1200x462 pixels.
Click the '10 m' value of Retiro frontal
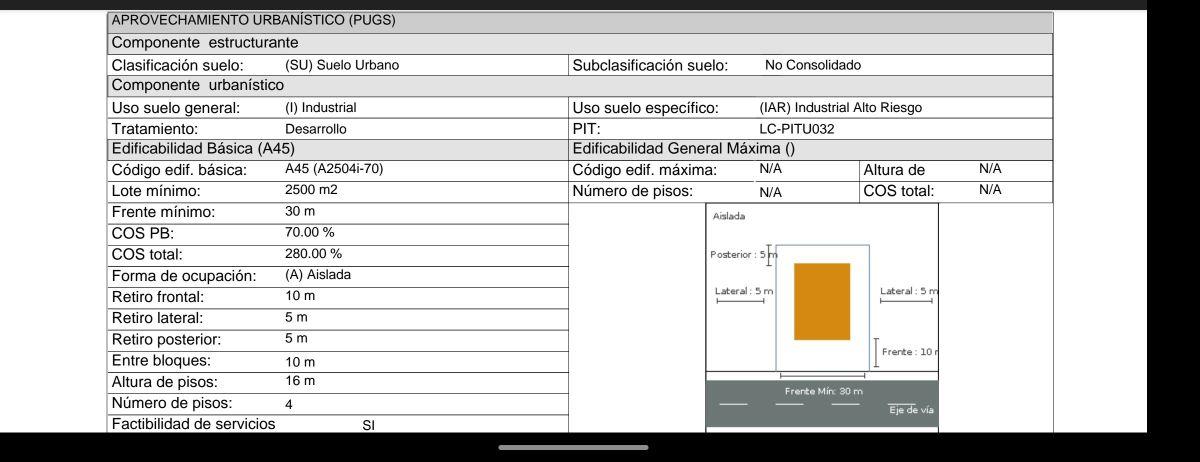[300, 296]
